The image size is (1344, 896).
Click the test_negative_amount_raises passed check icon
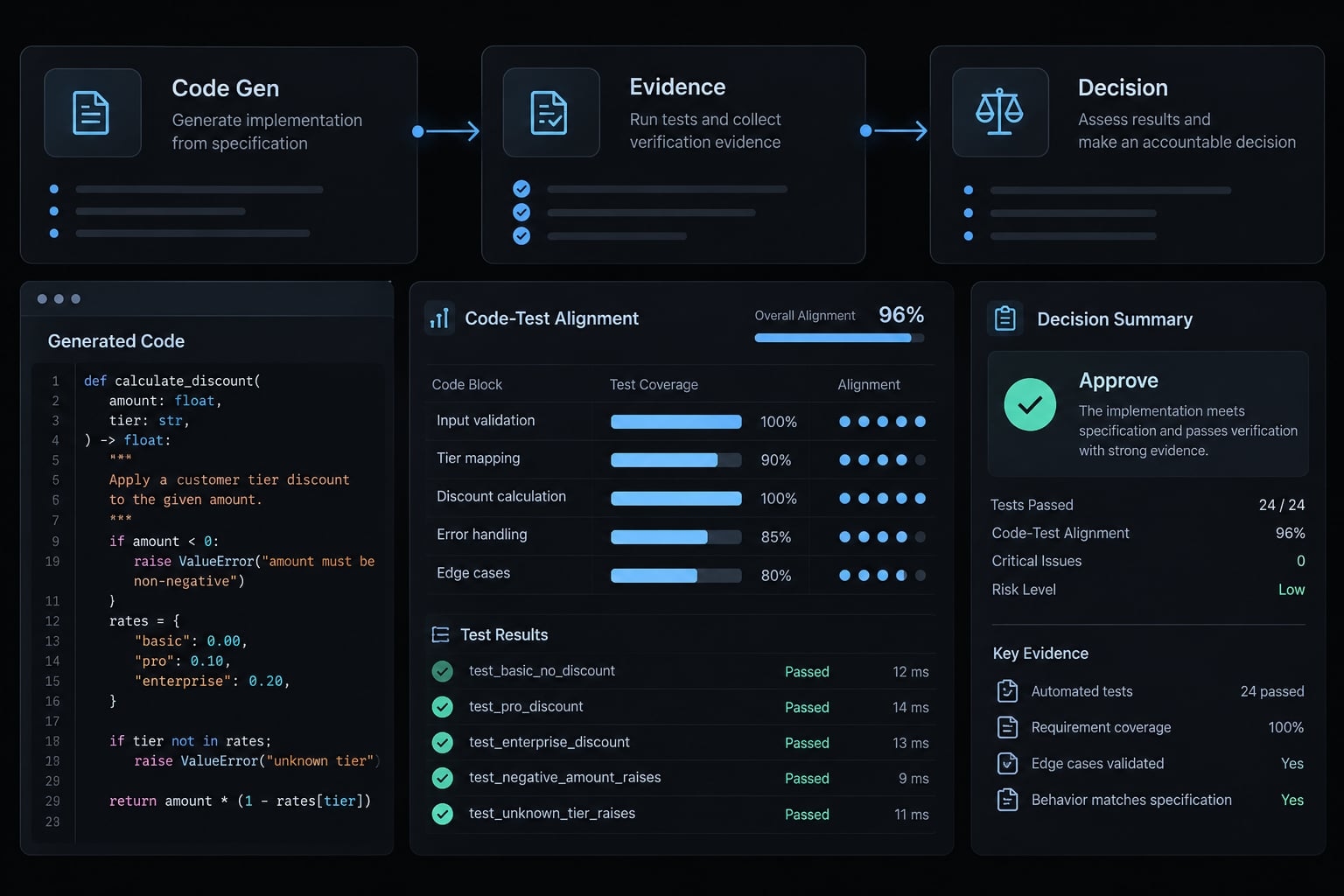tap(443, 778)
